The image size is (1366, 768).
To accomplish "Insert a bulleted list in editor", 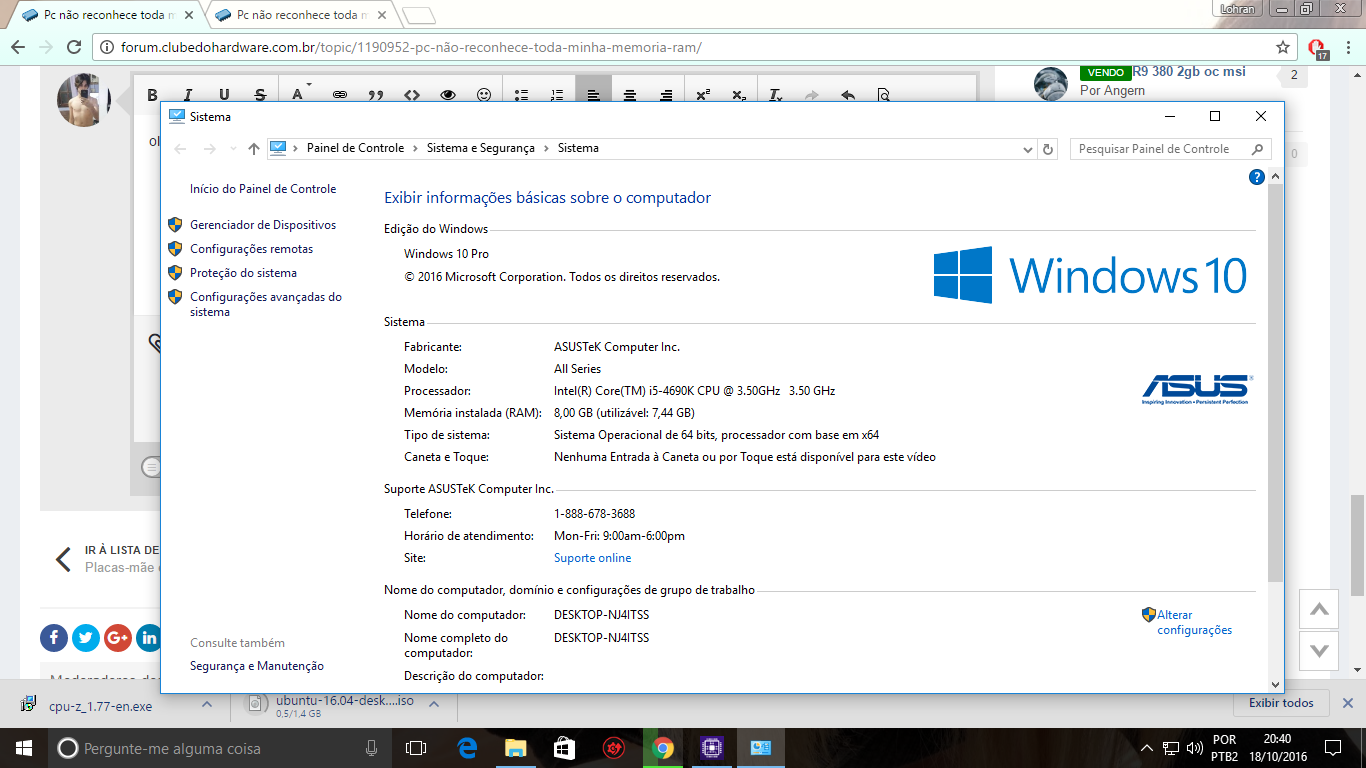I will point(521,95).
